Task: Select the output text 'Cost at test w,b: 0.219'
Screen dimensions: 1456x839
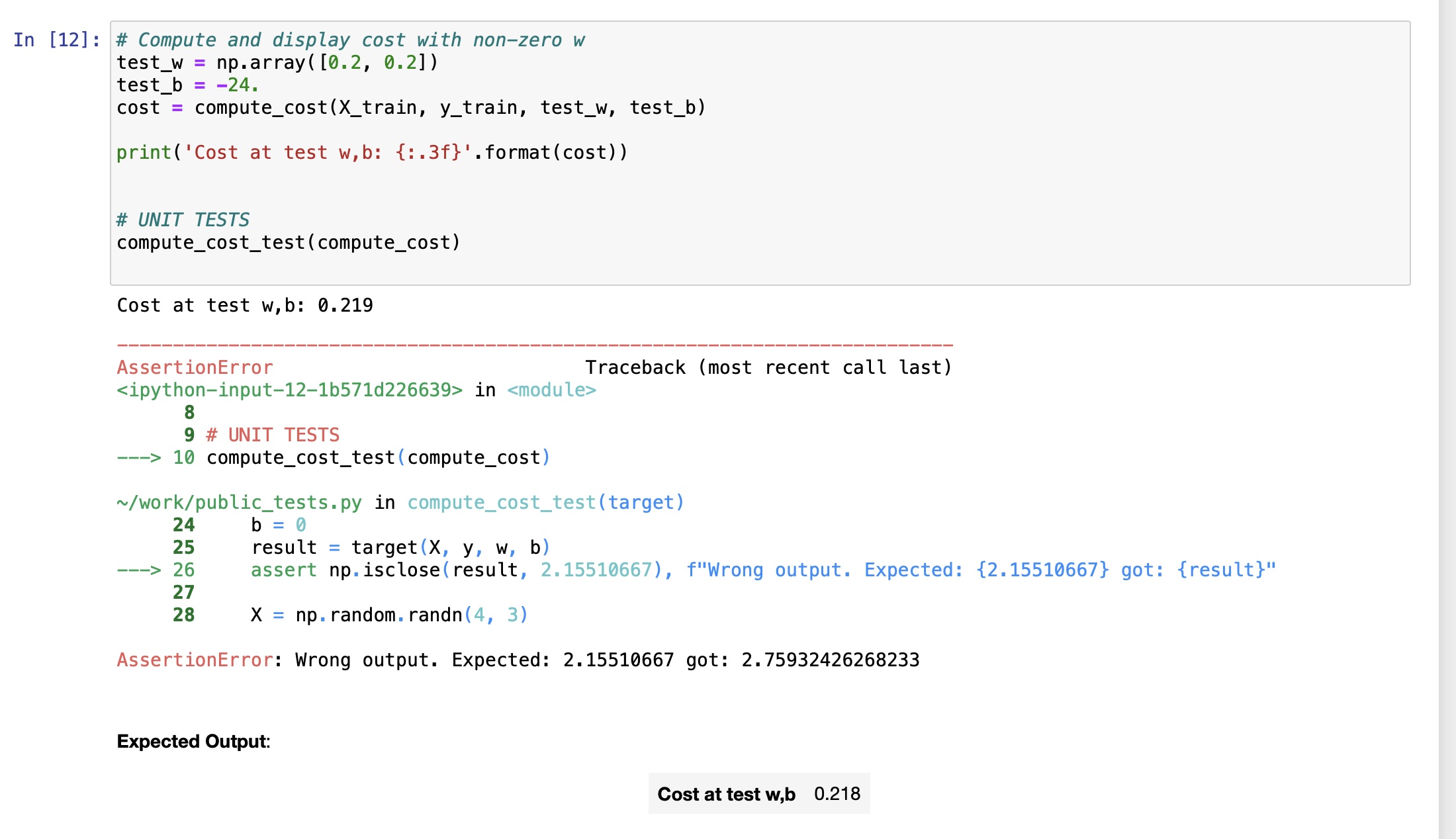Action: 245,306
